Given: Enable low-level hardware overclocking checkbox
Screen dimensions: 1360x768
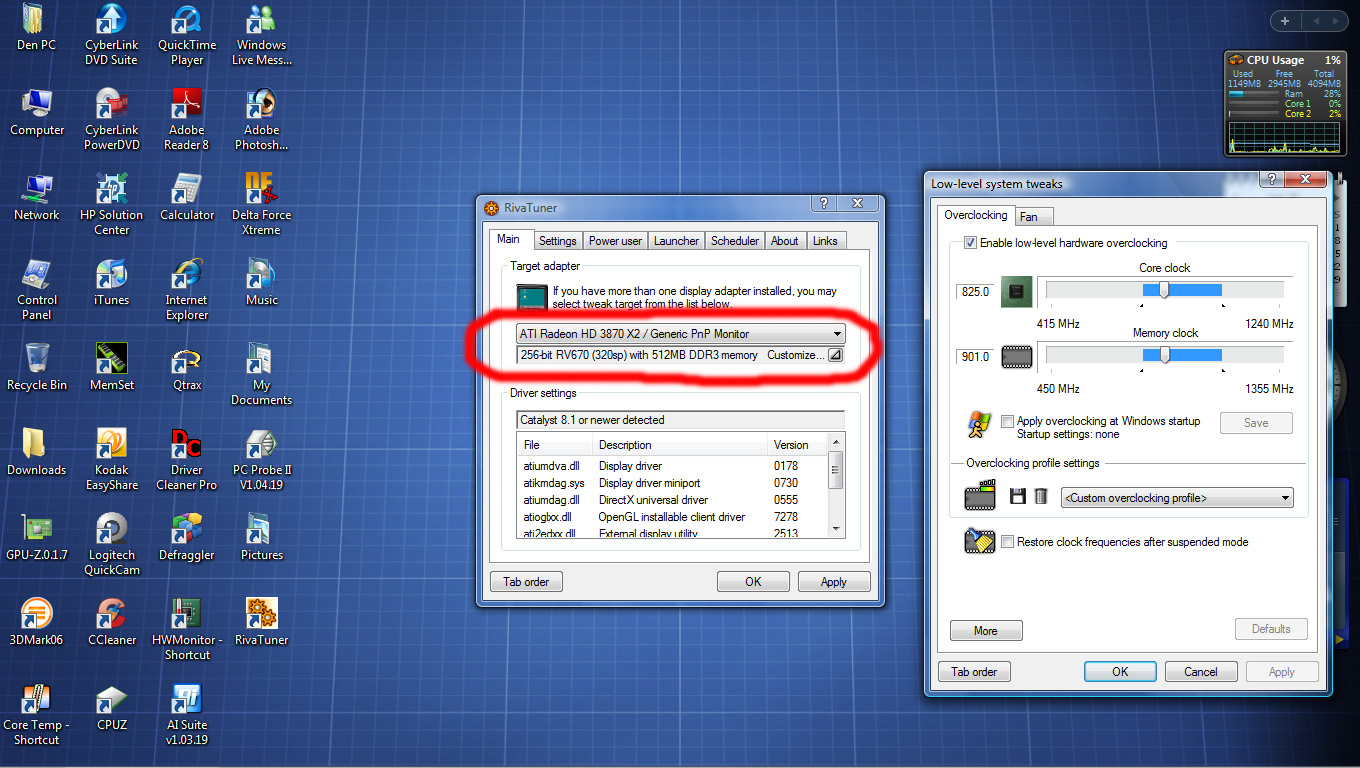Looking at the screenshot, I should (970, 243).
